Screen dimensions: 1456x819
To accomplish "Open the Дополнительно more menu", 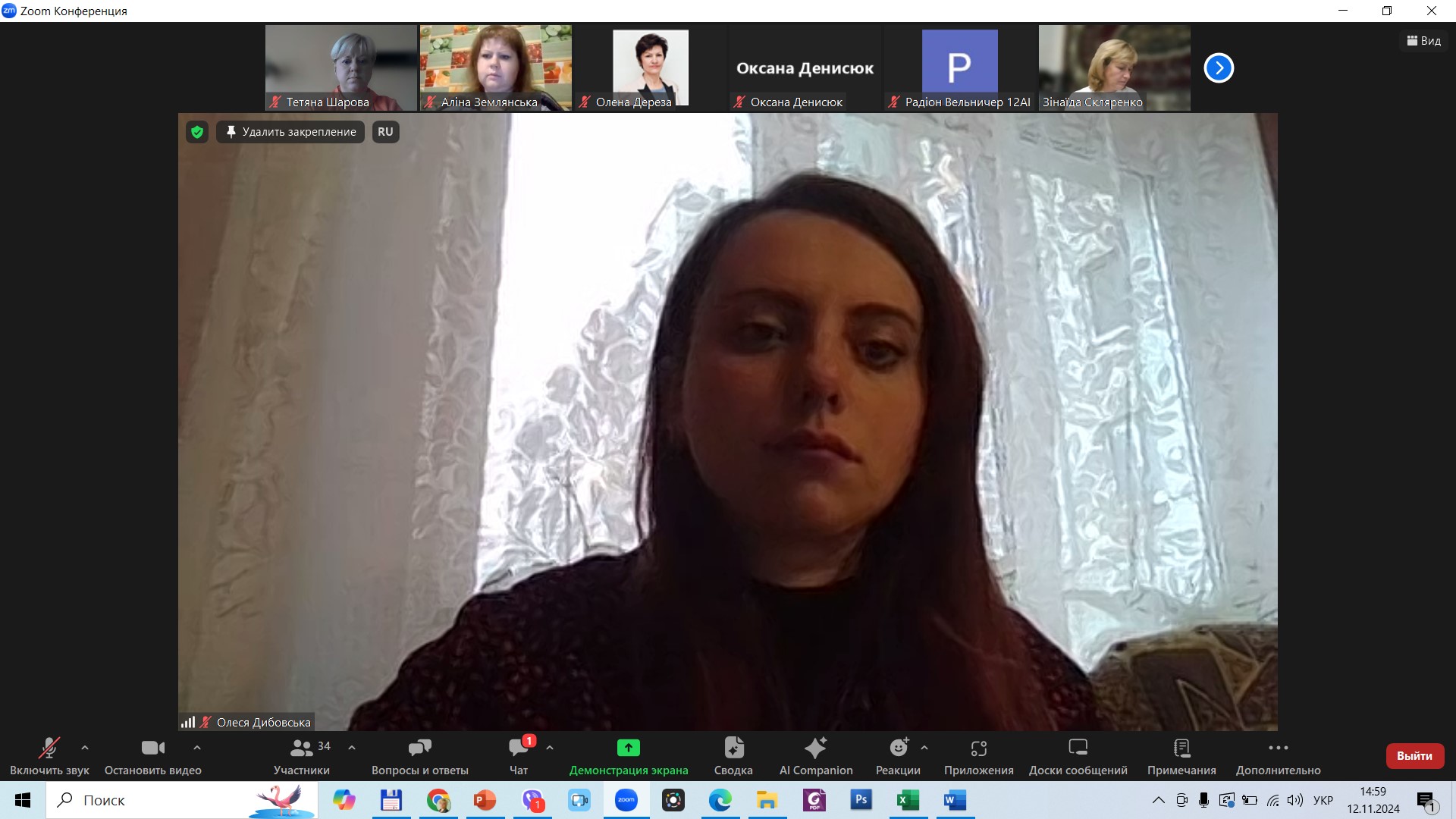I will 1278,756.
